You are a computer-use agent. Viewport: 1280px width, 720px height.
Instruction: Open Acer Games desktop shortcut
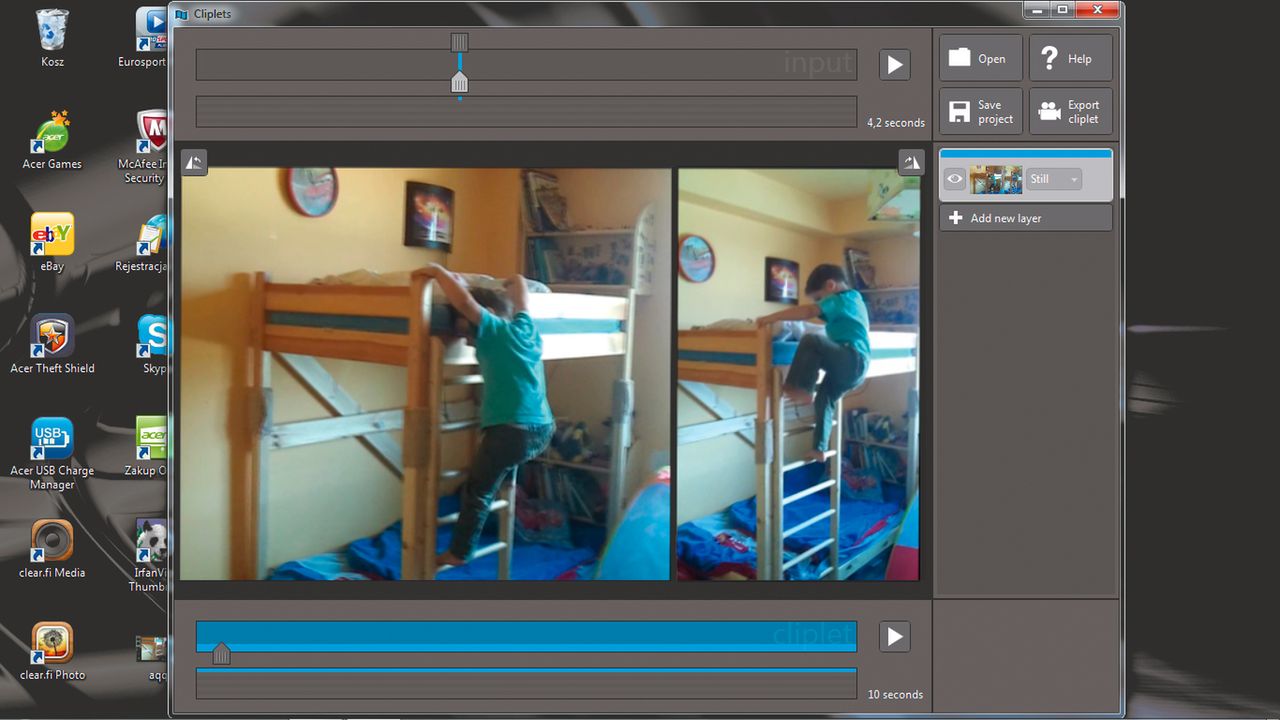52,140
